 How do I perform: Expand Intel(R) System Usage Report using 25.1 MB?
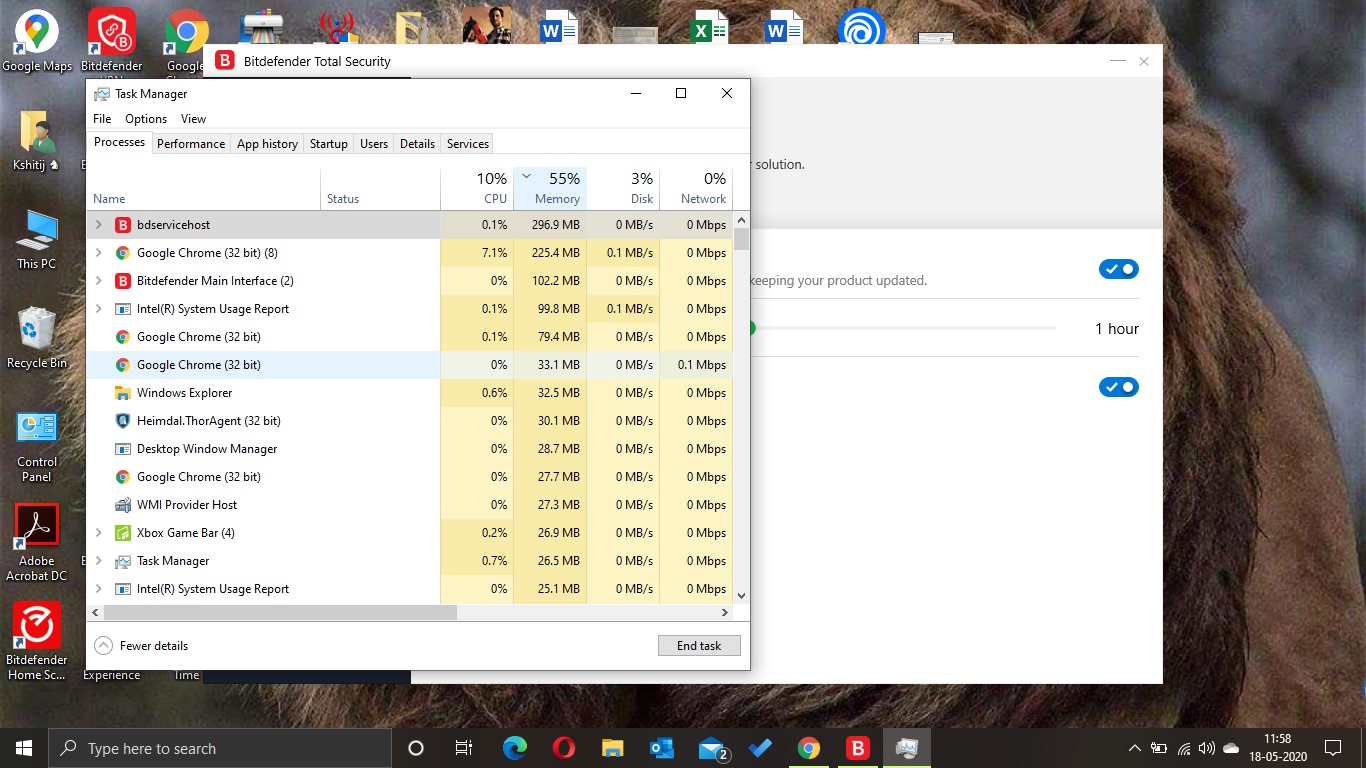tap(98, 589)
